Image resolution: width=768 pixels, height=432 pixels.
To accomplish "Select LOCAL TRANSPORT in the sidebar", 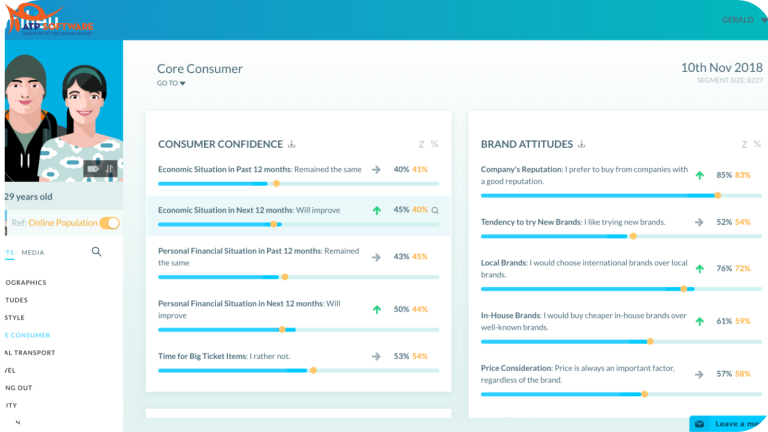I will (28, 352).
